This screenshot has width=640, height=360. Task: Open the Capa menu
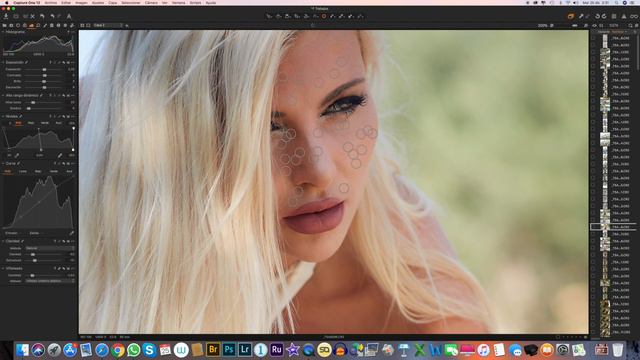click(x=113, y=2)
